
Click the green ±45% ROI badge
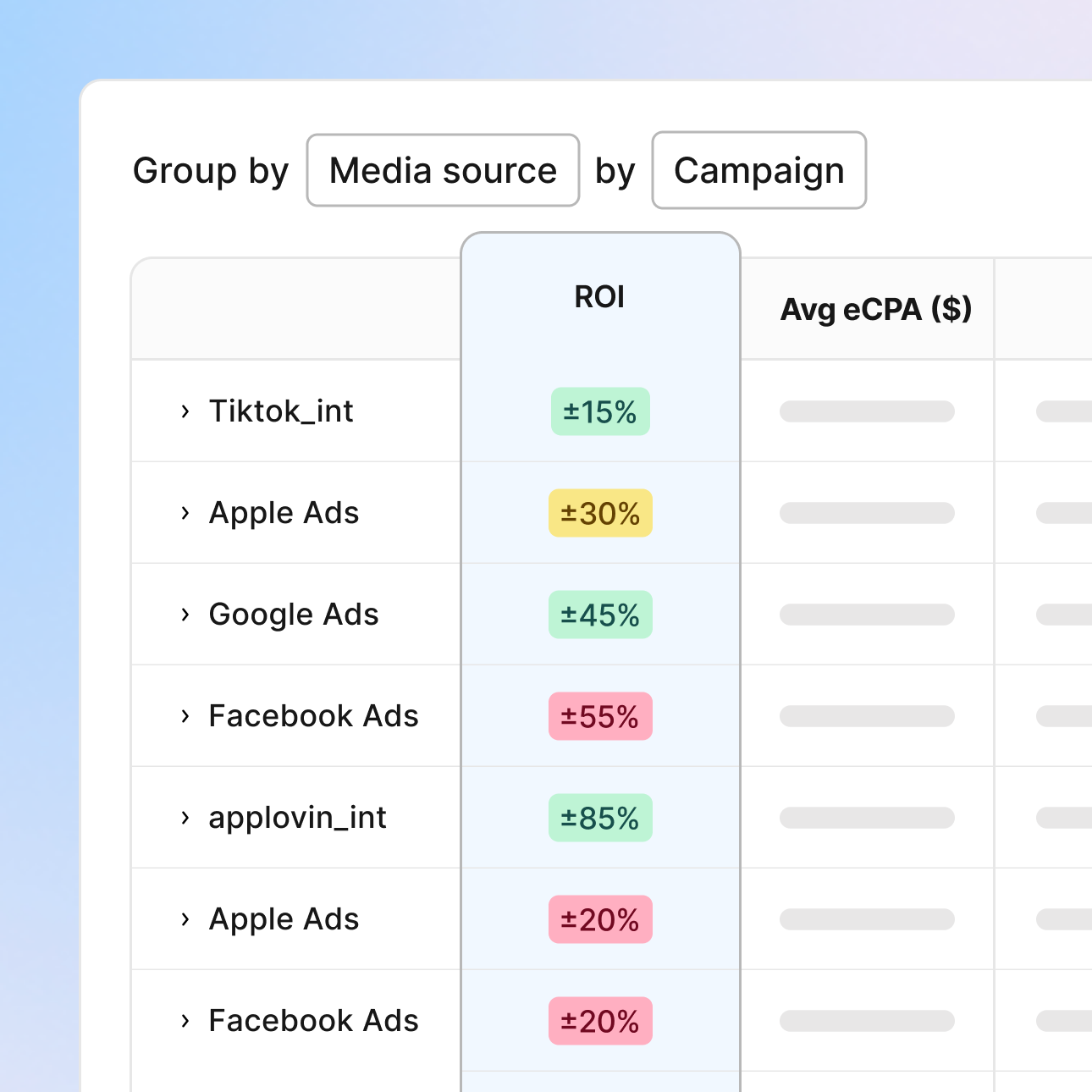pos(600,615)
